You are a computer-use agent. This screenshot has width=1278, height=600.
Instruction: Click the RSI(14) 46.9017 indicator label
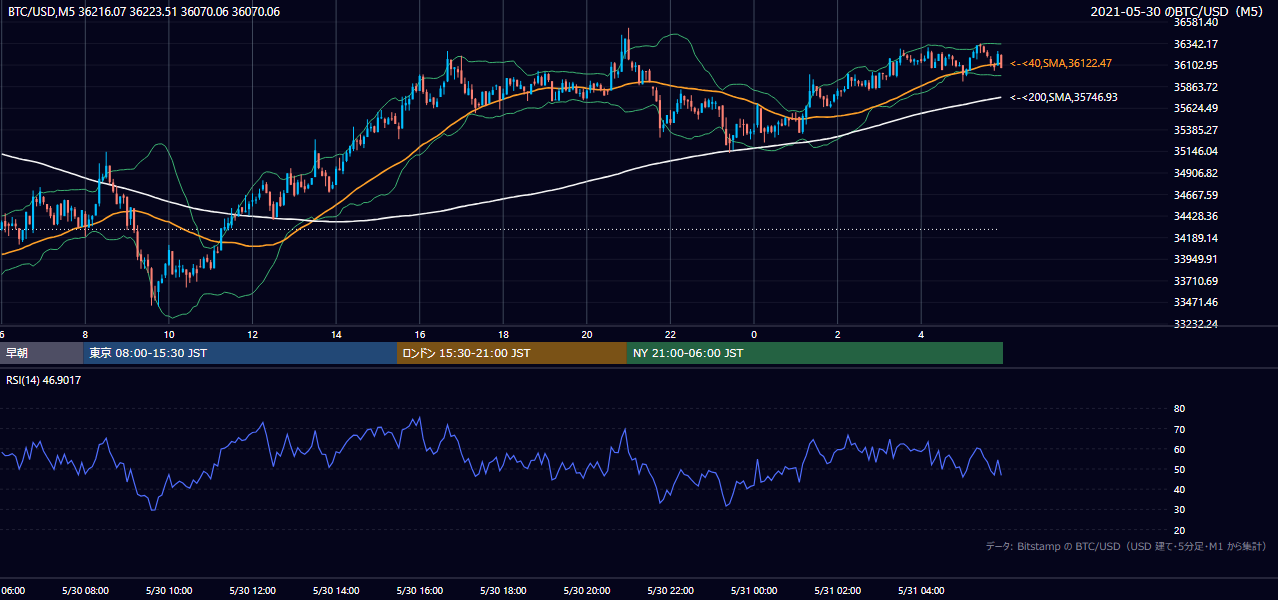44,380
